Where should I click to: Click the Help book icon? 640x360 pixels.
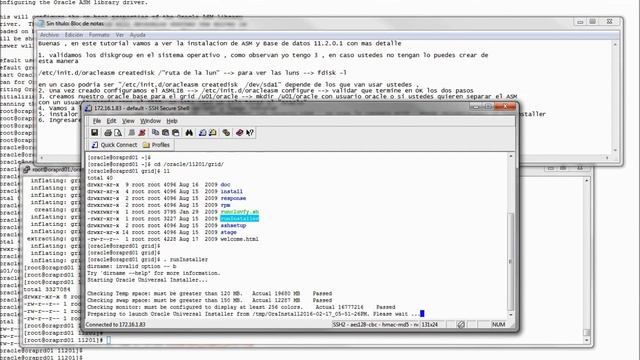tap(240, 133)
